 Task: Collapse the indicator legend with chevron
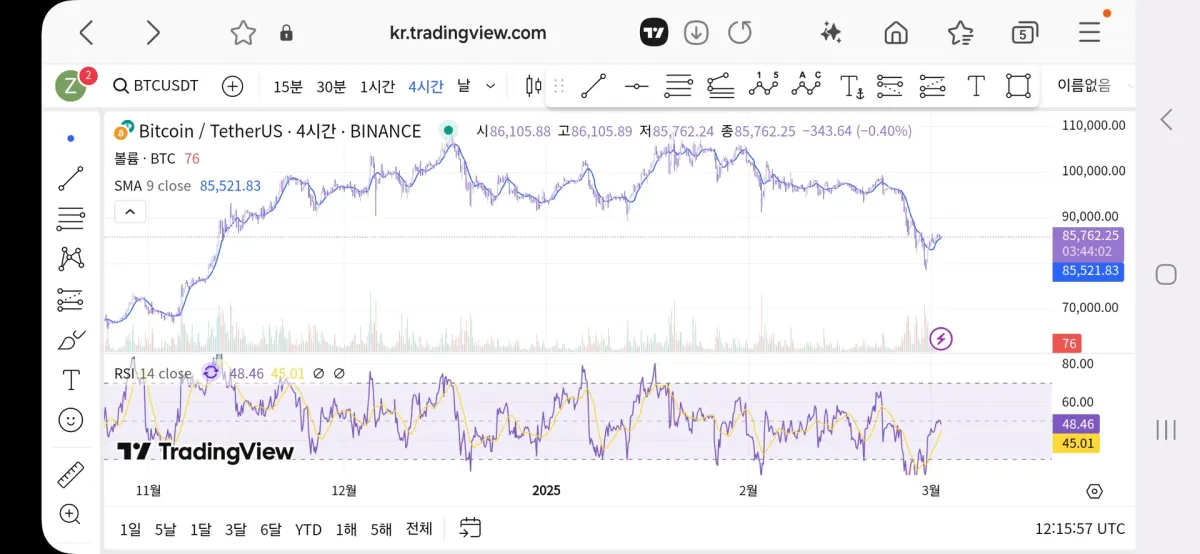pos(130,211)
